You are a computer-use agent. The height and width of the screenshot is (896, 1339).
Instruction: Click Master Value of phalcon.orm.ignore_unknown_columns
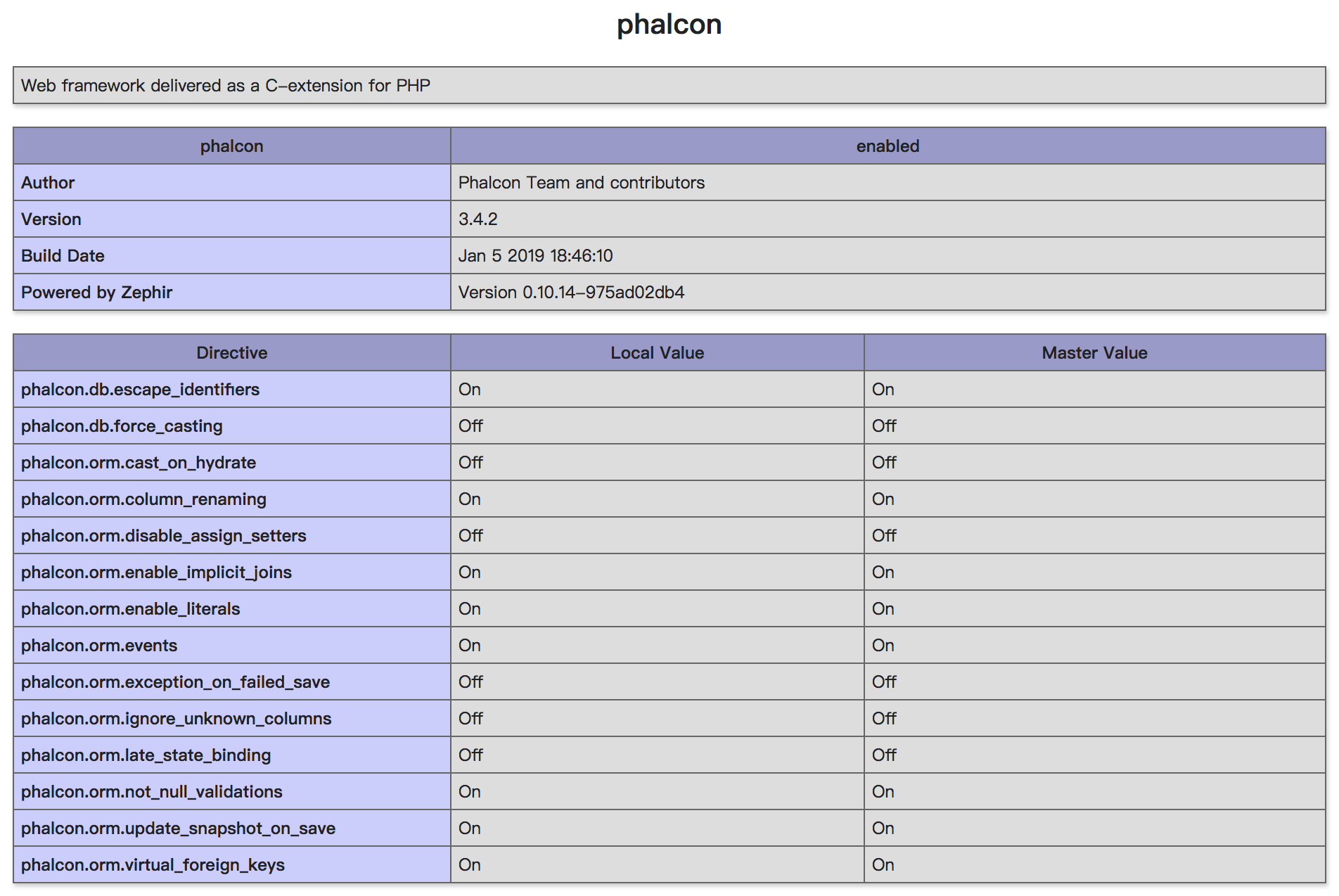tap(884, 719)
